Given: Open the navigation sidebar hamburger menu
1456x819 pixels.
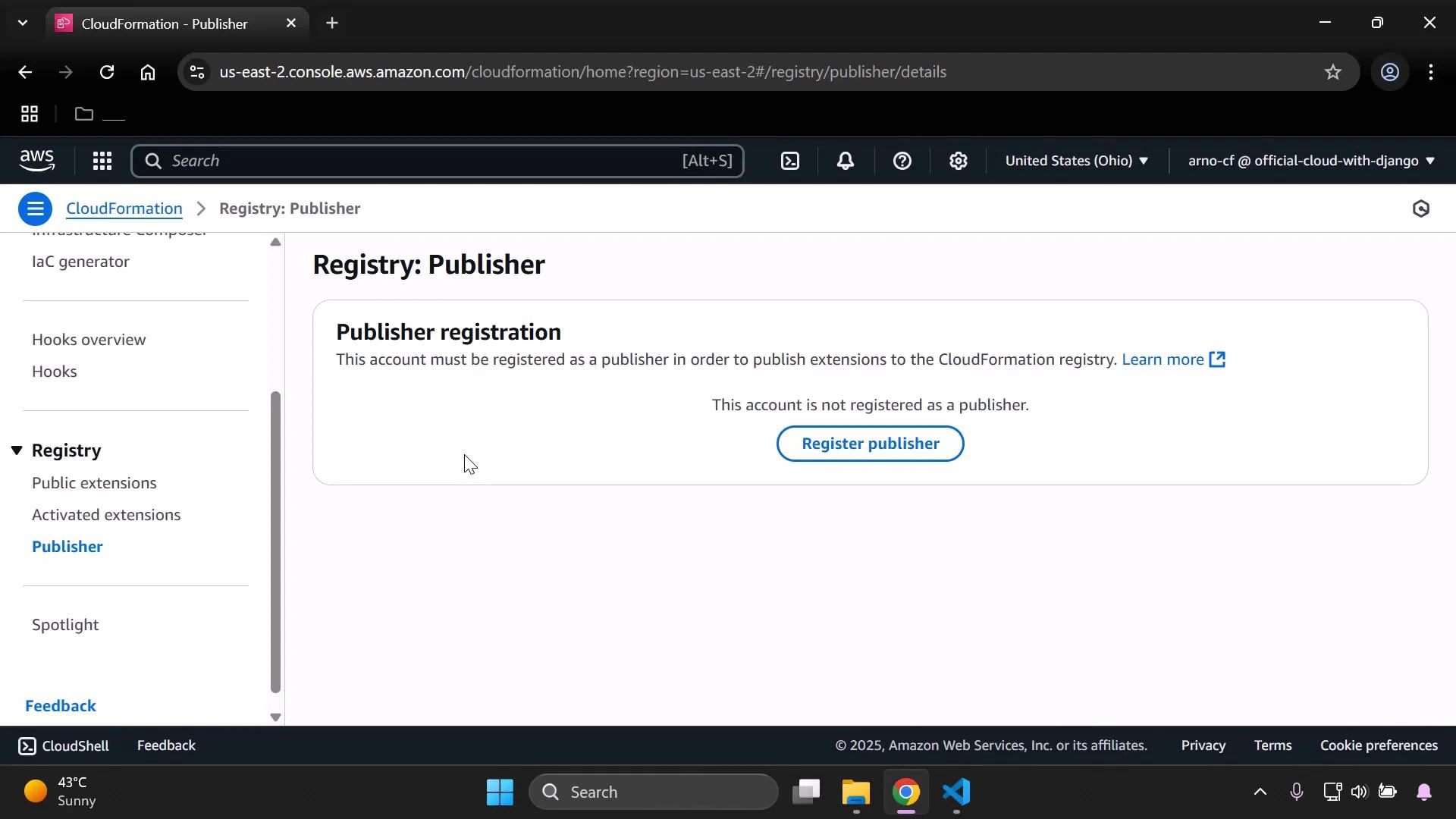Looking at the screenshot, I should [34, 209].
